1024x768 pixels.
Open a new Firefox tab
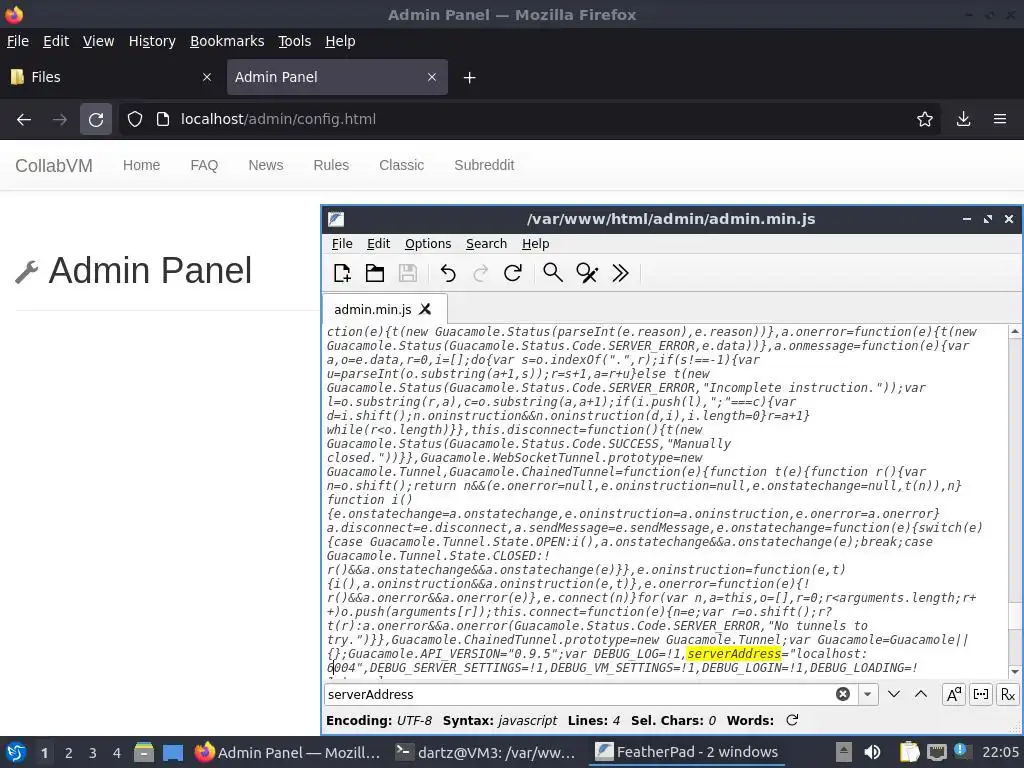pos(469,78)
